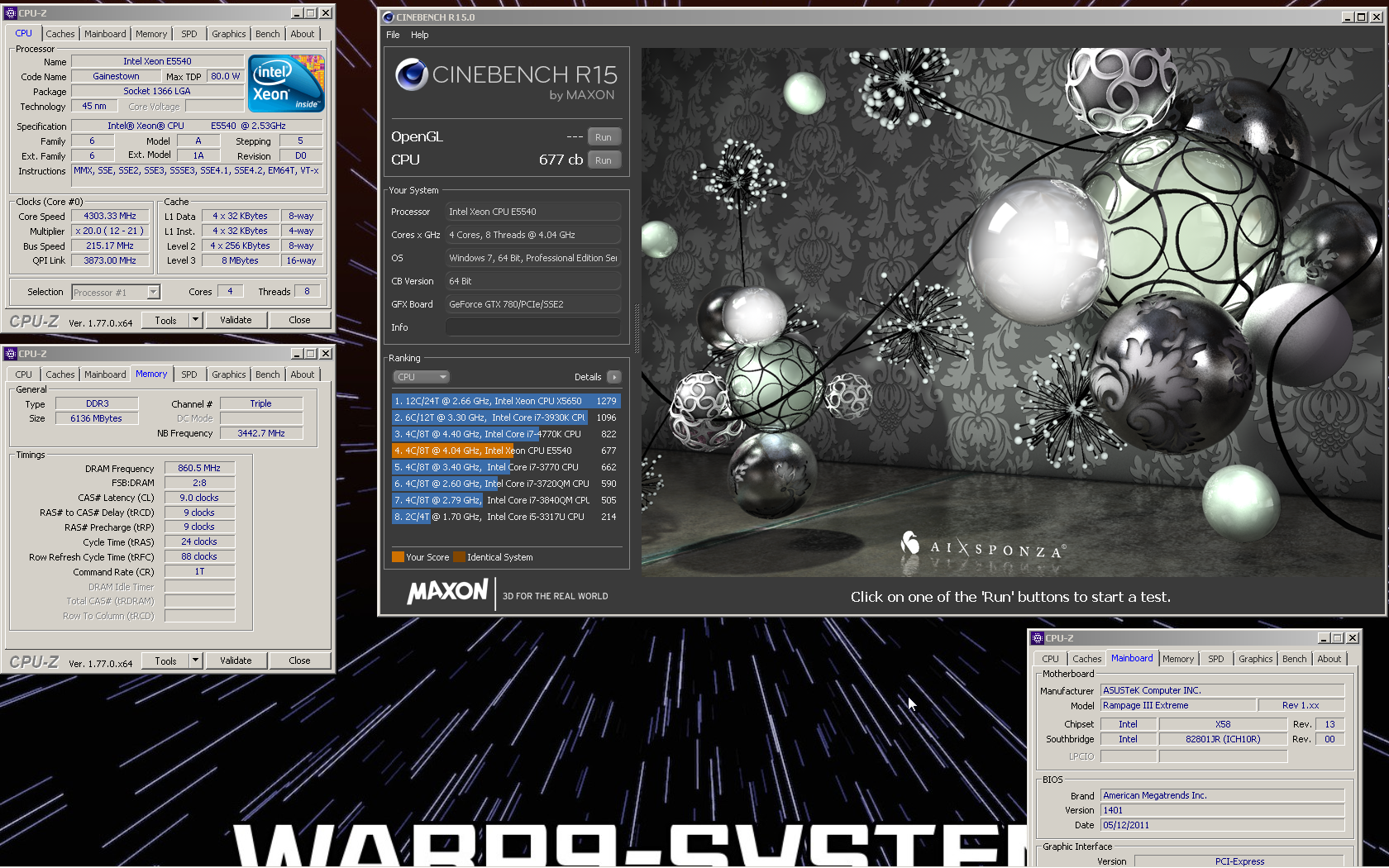The width and height of the screenshot is (1389, 868).
Task: Click the Details arrow icon in Ranking
Action: pos(613,377)
